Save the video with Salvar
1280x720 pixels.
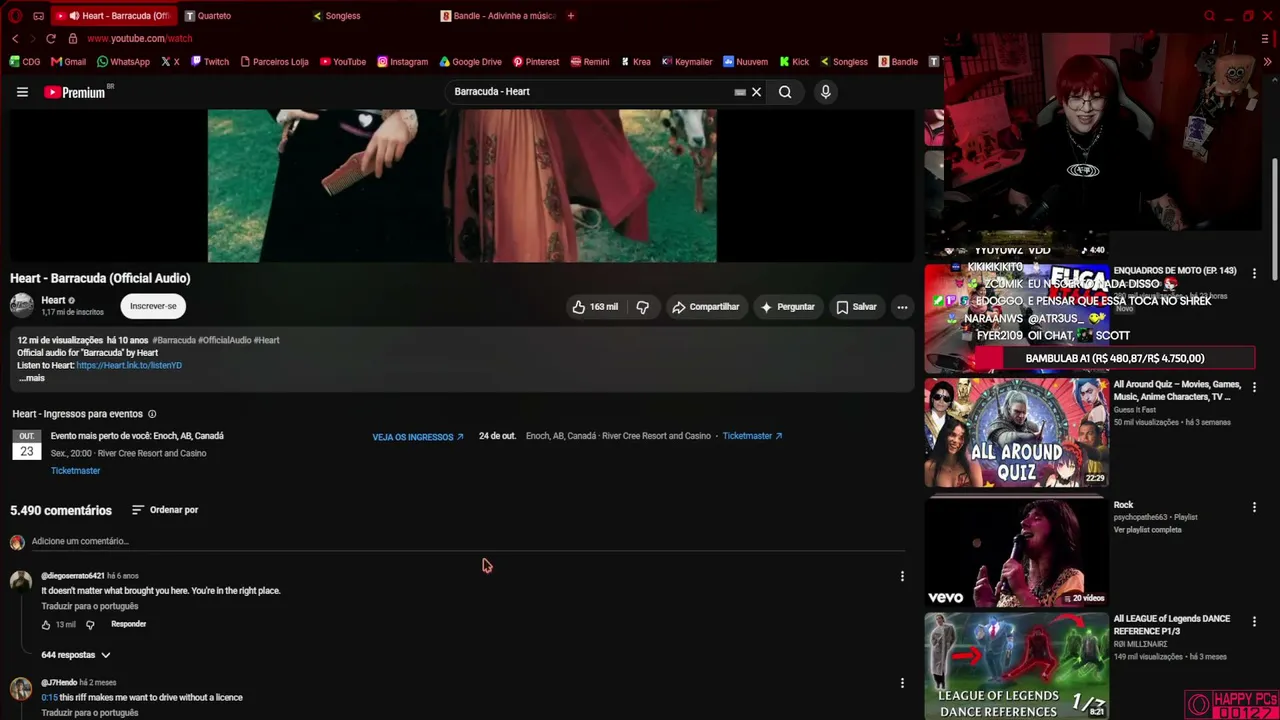(x=856, y=307)
